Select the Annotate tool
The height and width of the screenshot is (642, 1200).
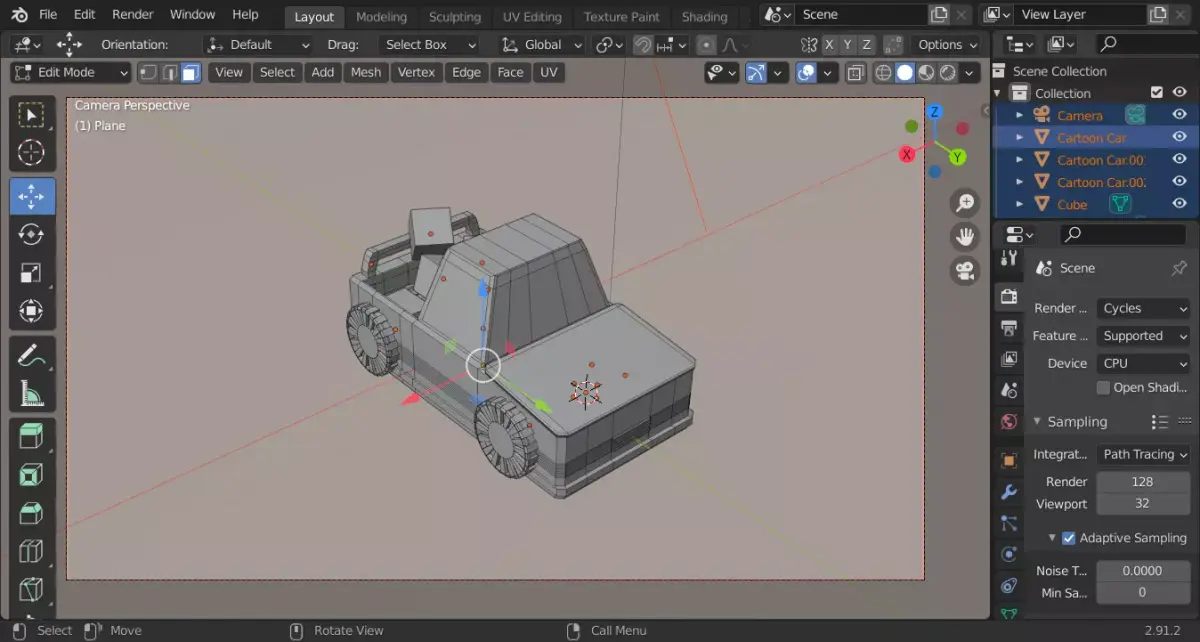pyautogui.click(x=32, y=354)
